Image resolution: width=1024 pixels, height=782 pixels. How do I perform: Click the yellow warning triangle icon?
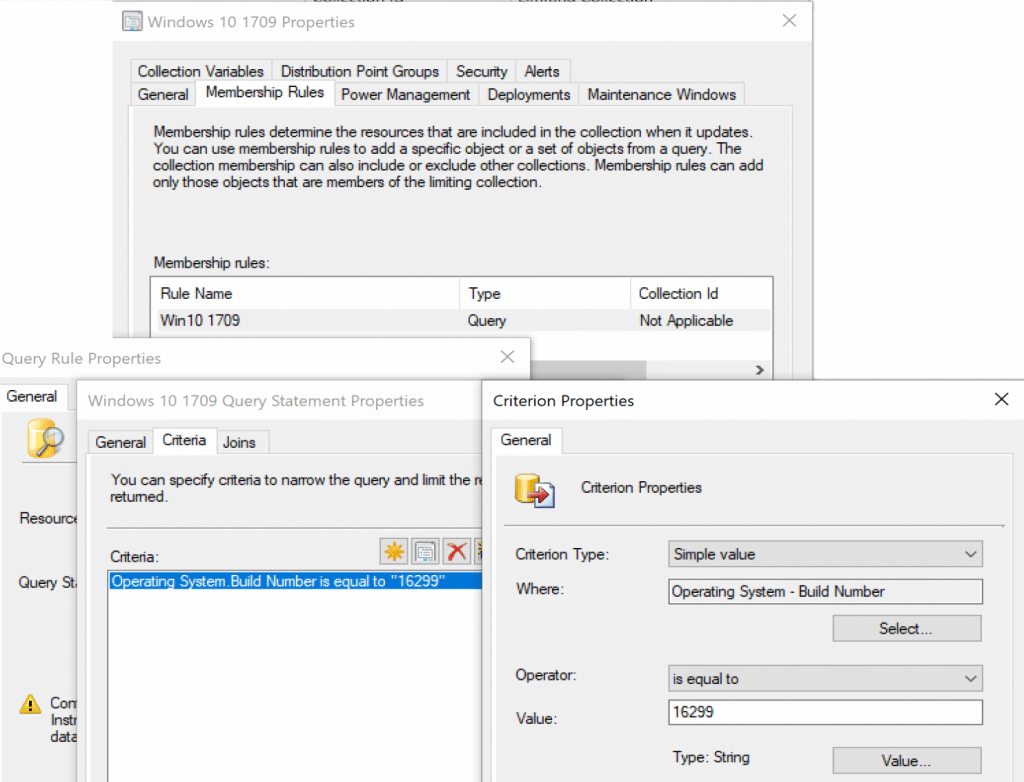coord(31,705)
